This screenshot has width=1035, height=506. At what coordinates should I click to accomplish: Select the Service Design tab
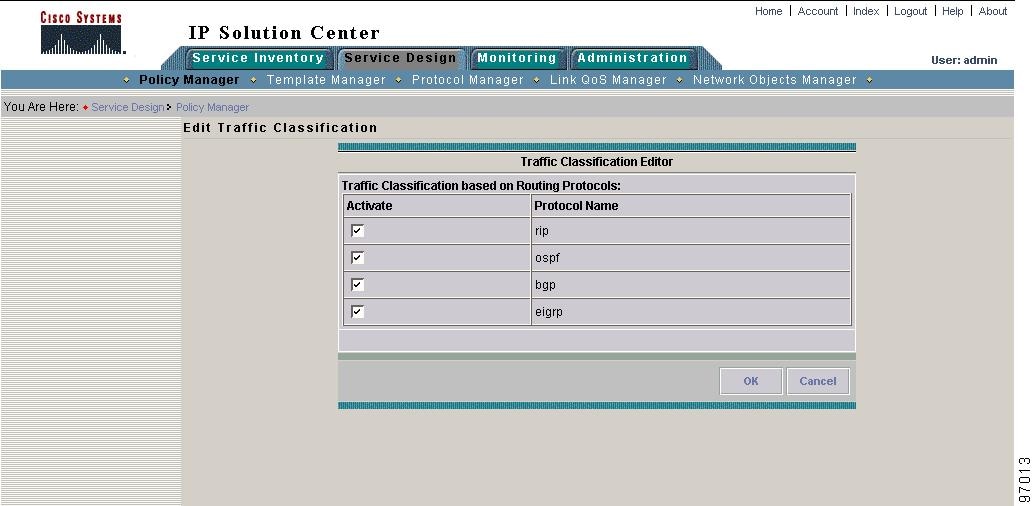click(401, 58)
